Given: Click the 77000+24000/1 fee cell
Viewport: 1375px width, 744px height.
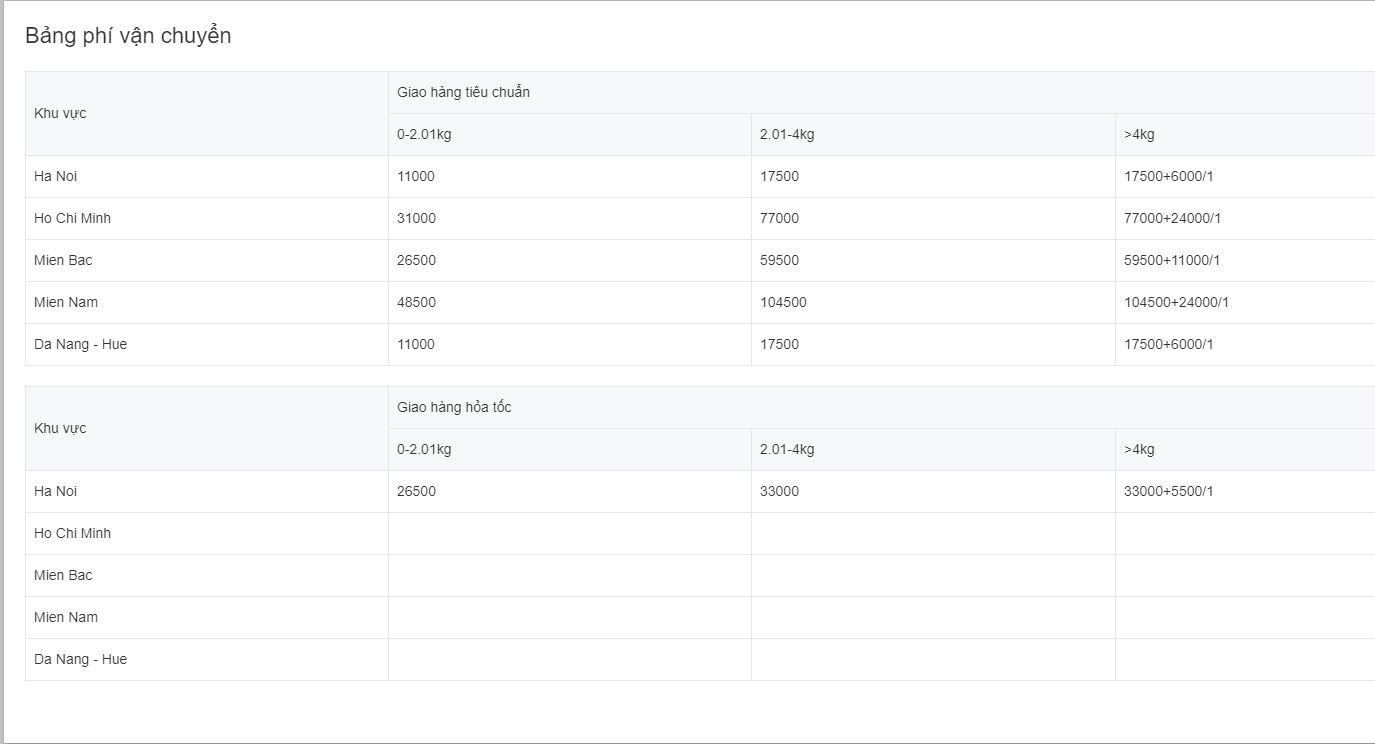Looking at the screenshot, I should [x=1172, y=218].
